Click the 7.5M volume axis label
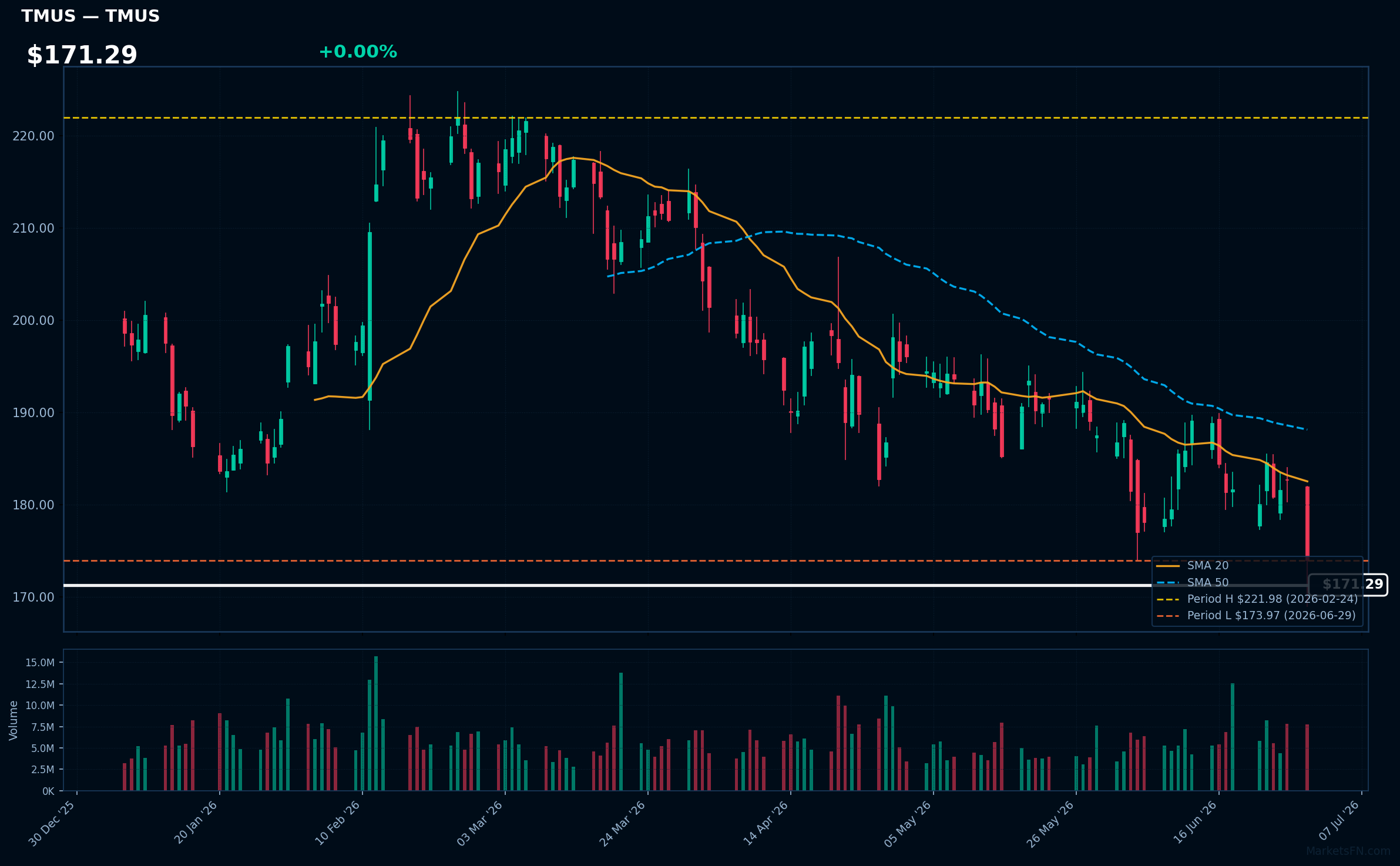The image size is (1400, 866). click(x=43, y=727)
